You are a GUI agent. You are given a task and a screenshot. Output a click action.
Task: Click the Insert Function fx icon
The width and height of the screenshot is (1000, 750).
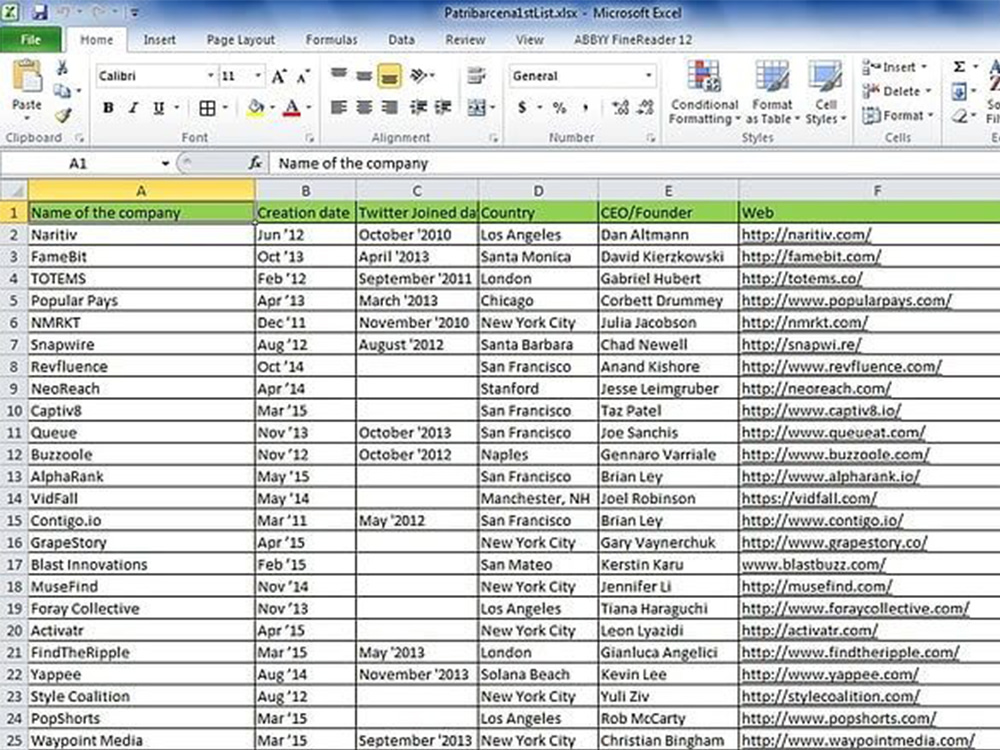point(255,163)
